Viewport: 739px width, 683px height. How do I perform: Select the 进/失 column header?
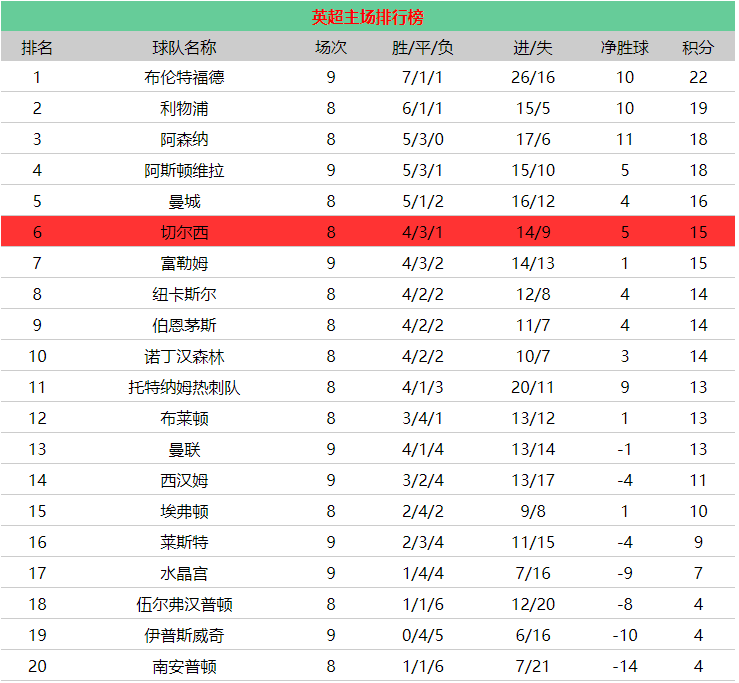click(x=532, y=47)
